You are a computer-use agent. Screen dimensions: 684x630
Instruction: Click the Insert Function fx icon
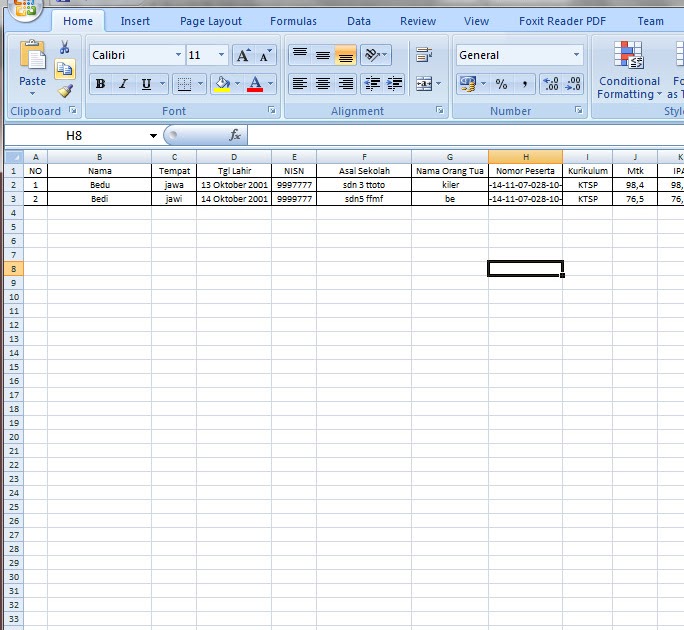click(235, 135)
